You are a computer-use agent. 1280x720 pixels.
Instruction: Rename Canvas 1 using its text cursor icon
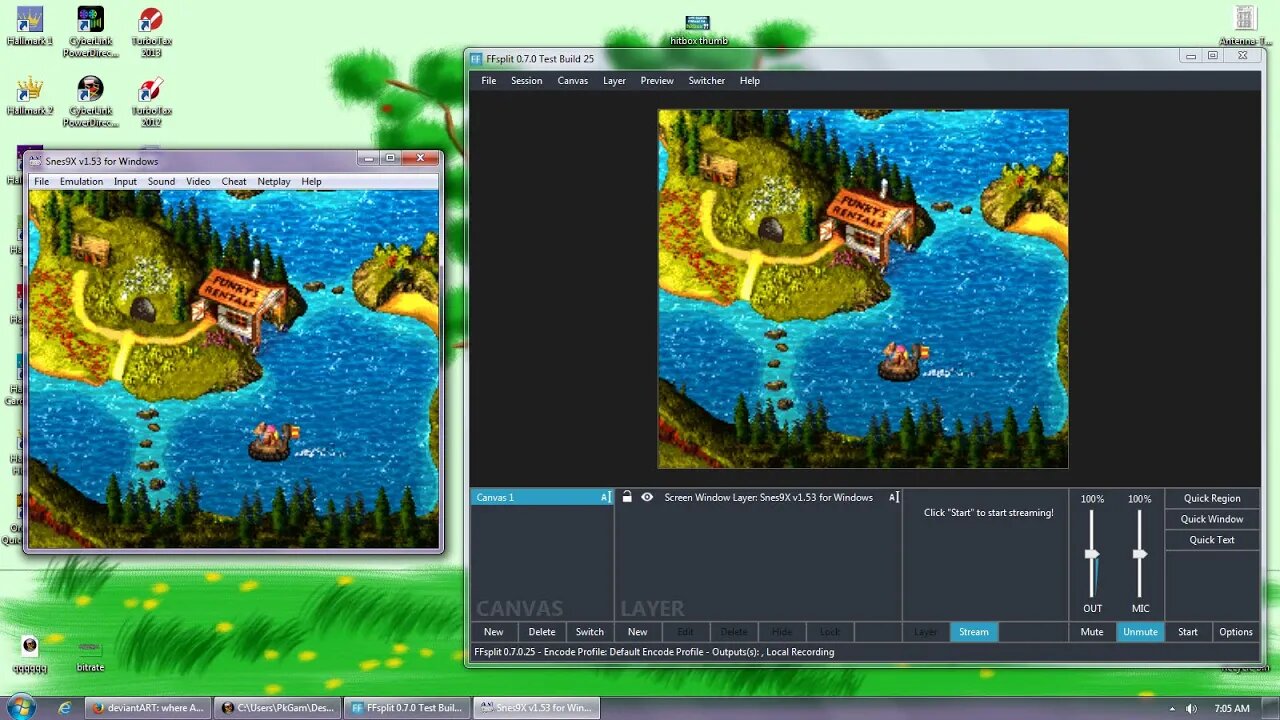[605, 497]
